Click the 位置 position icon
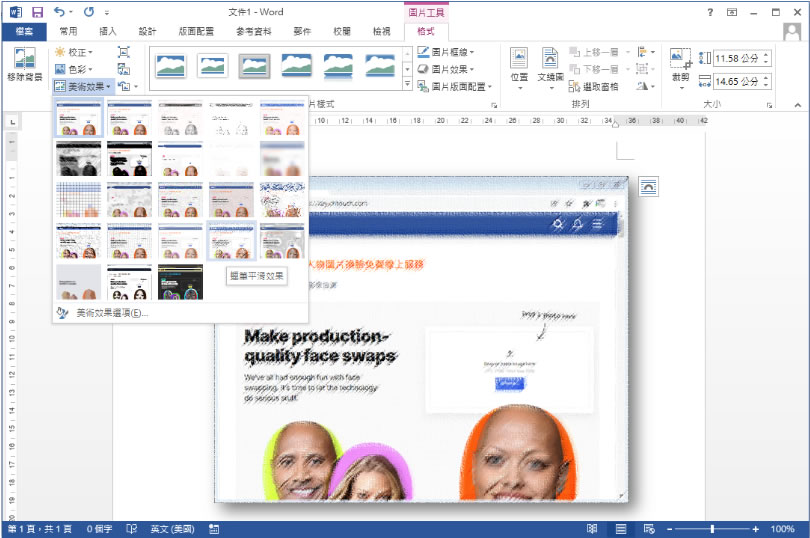The image size is (810, 538). coord(519,57)
